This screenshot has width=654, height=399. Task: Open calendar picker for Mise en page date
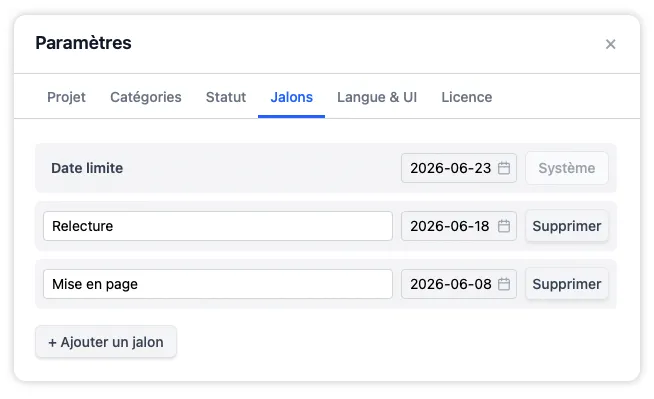pyautogui.click(x=504, y=284)
